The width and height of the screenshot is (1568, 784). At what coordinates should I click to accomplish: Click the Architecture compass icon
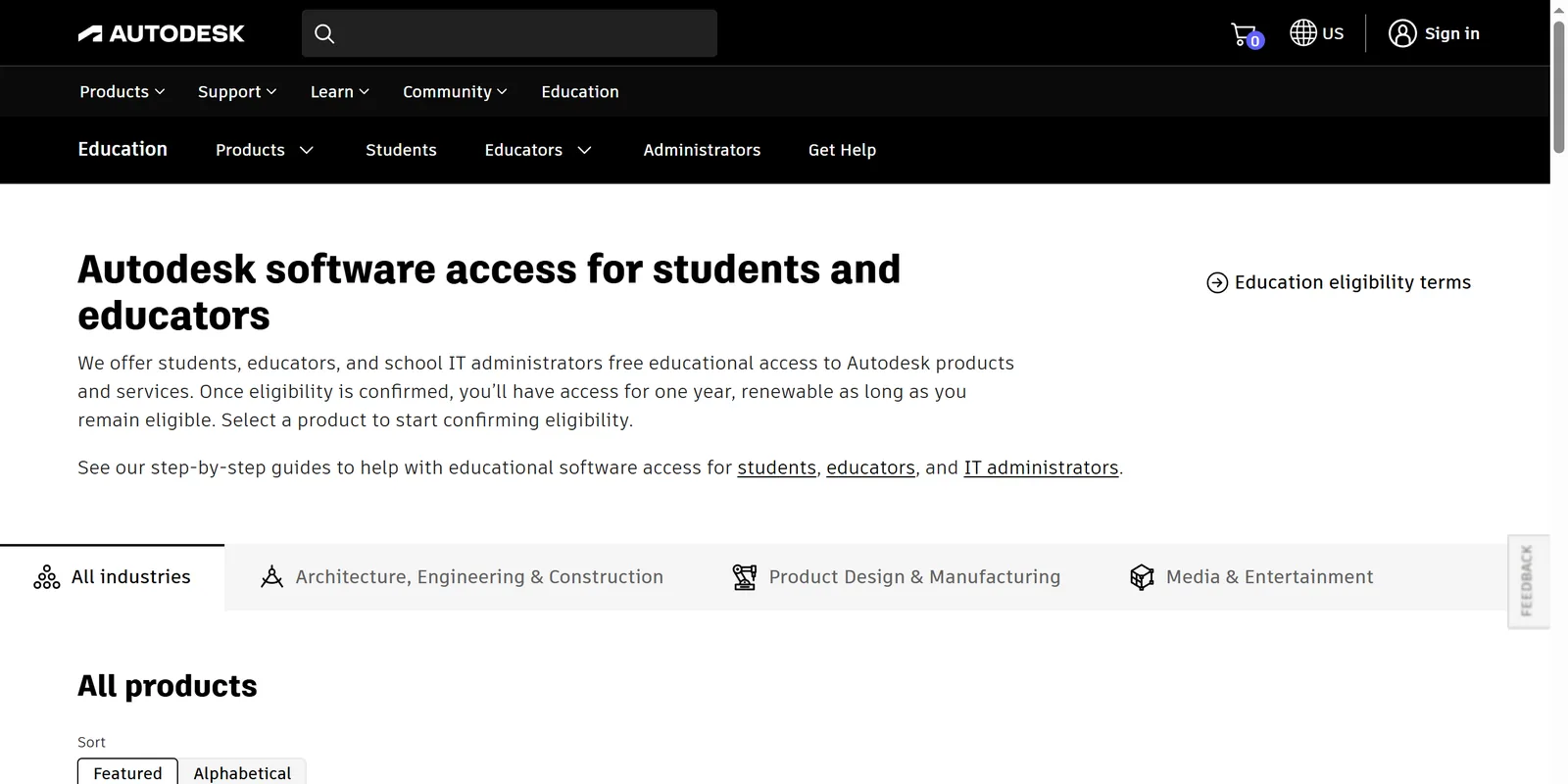[x=271, y=577]
